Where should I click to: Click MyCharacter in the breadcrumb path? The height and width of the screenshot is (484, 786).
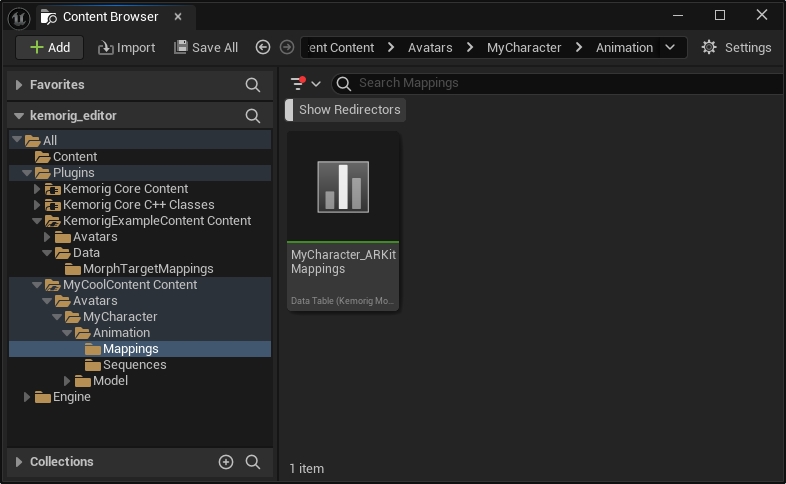pyautogui.click(x=524, y=48)
